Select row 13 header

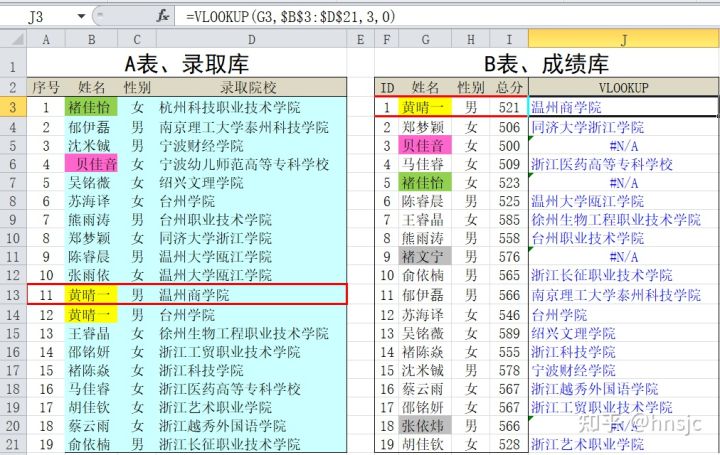[x=13, y=294]
